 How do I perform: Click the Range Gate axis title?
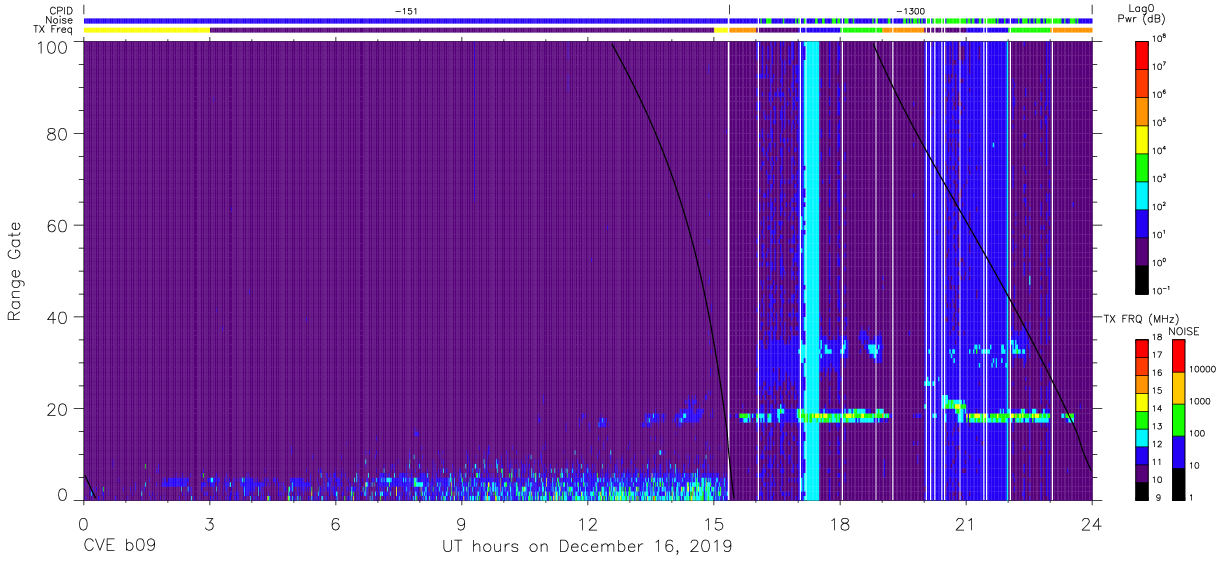coord(15,271)
